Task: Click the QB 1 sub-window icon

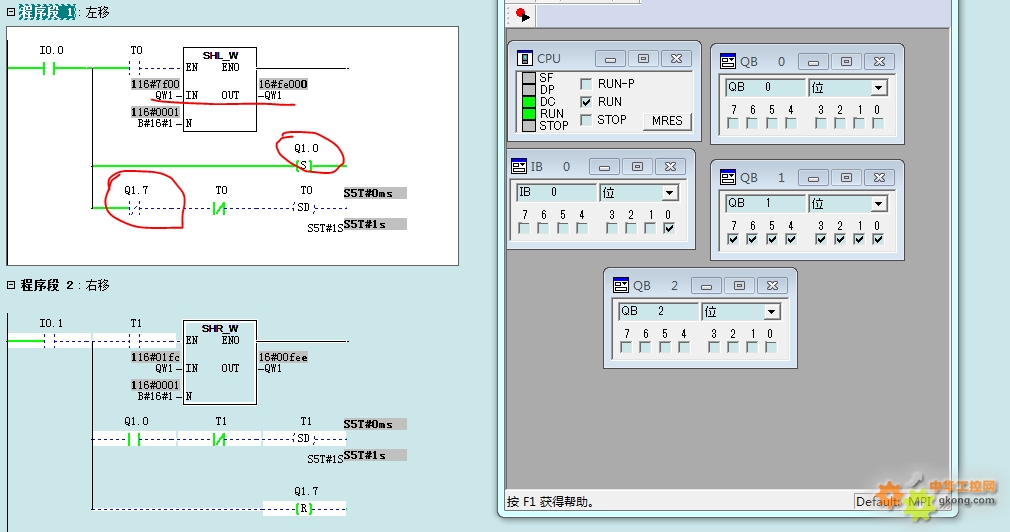Action: point(727,178)
